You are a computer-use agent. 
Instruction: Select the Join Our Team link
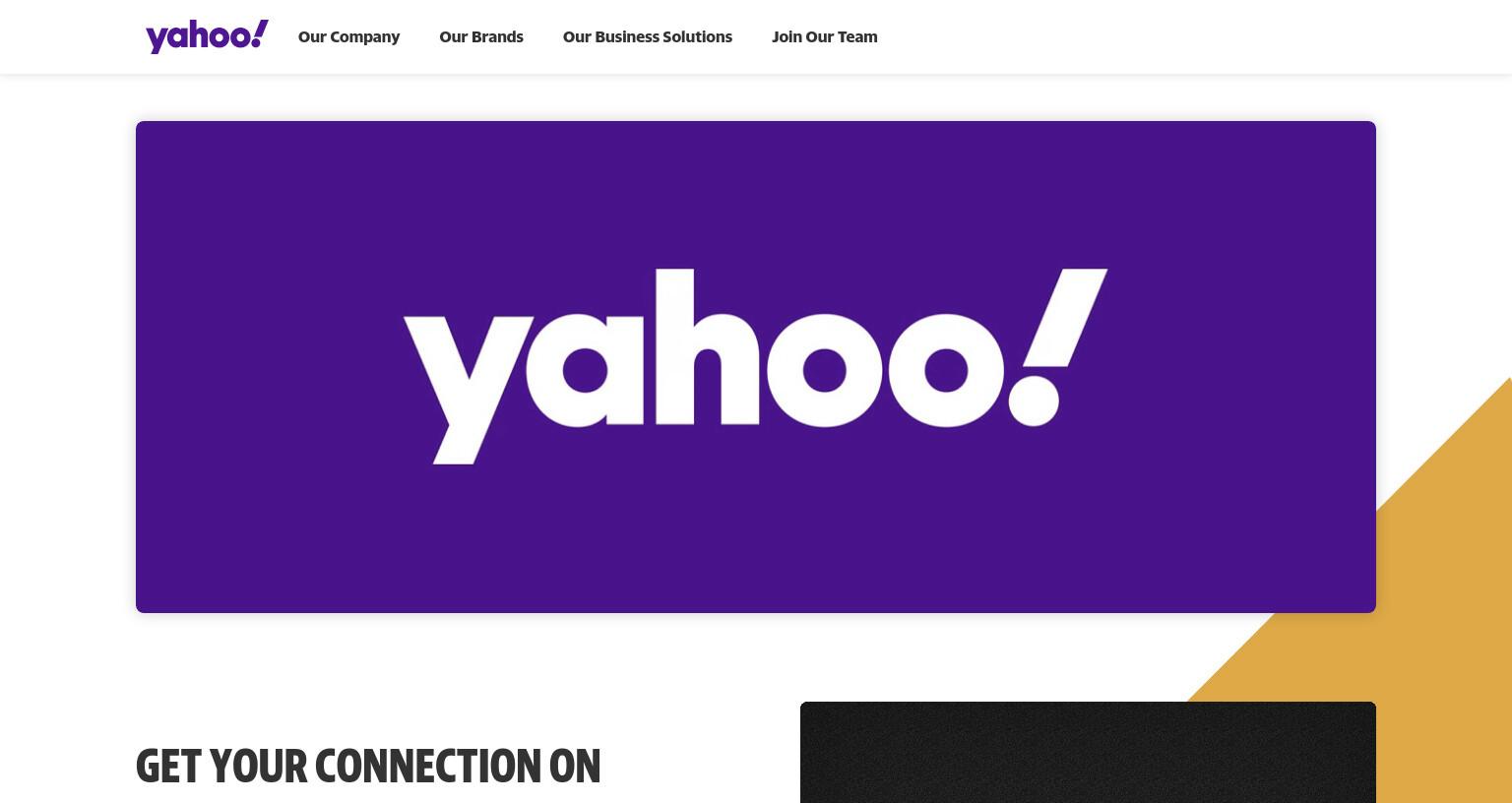(825, 36)
